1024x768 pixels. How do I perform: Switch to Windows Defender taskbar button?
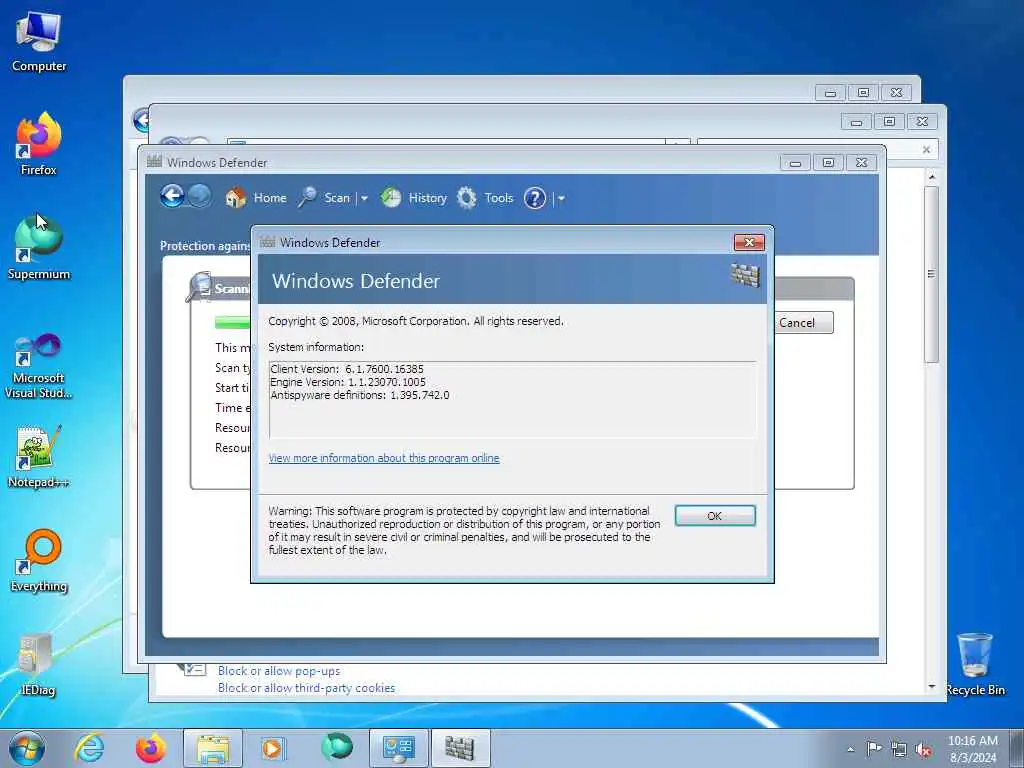(460, 748)
